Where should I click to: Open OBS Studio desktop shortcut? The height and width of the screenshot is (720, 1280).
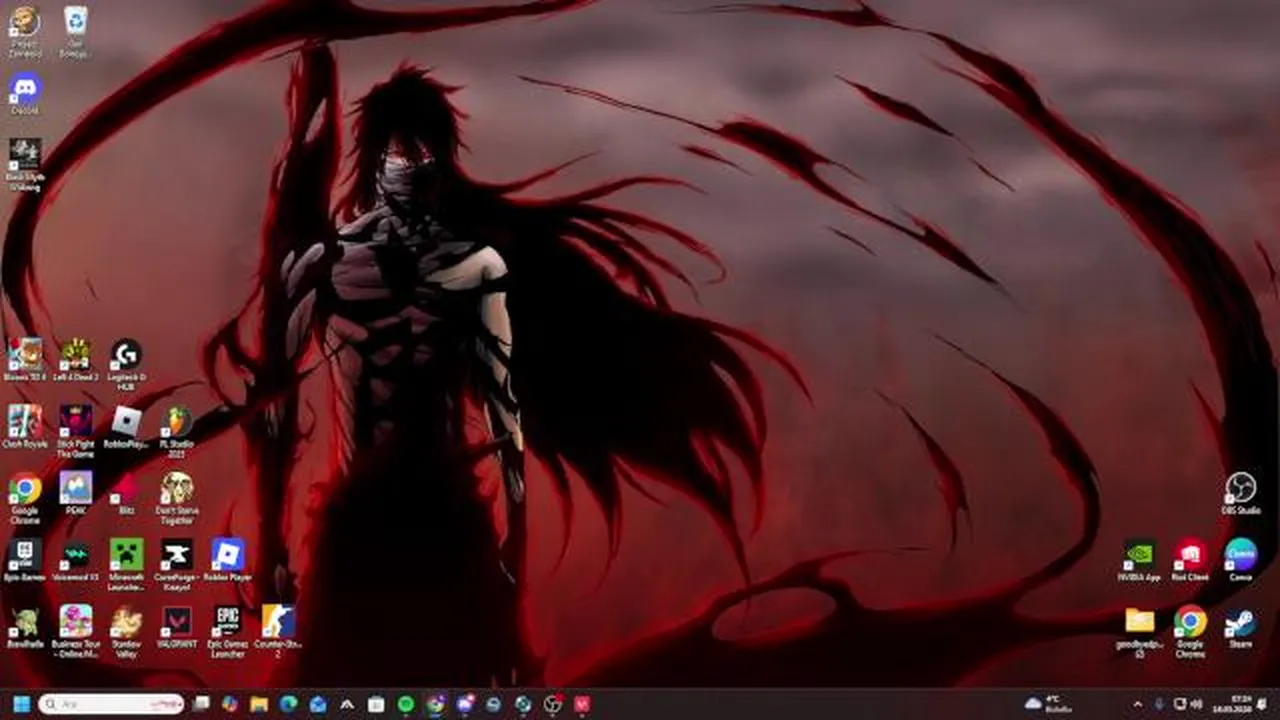click(x=1240, y=492)
